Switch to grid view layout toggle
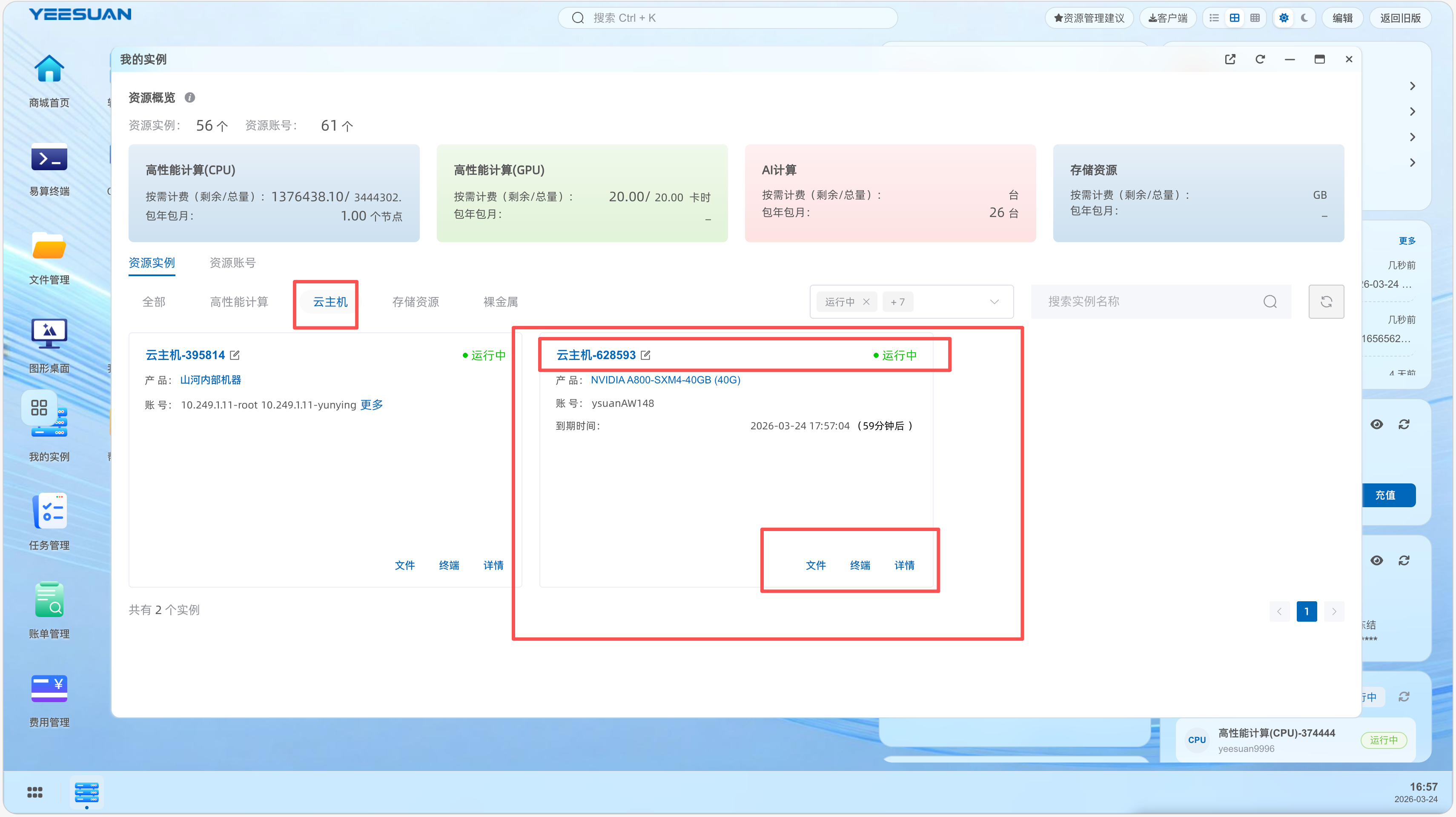The height and width of the screenshot is (817, 1456). pyautogui.click(x=1235, y=18)
